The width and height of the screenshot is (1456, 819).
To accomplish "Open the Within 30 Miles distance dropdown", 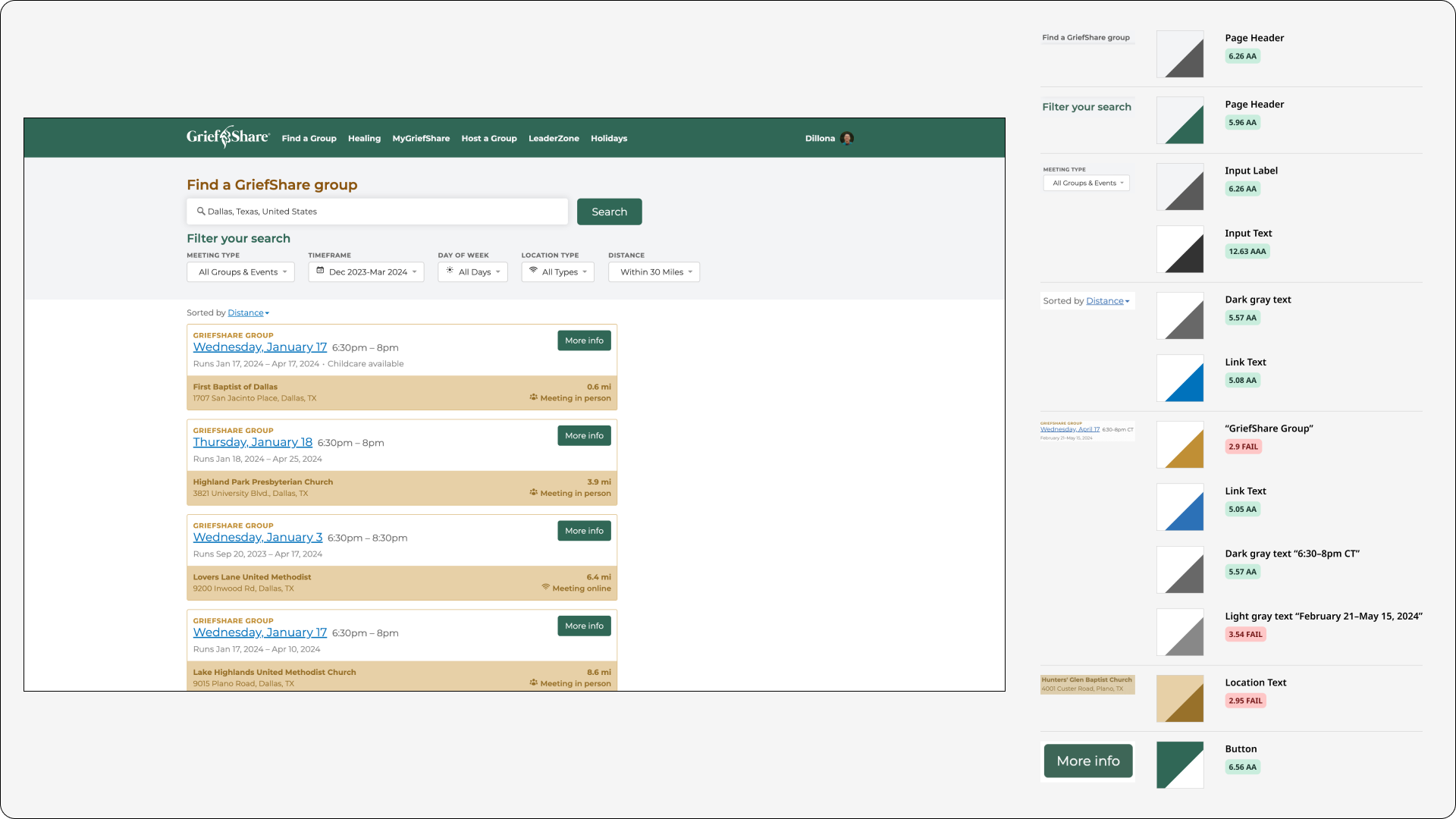I will click(654, 271).
